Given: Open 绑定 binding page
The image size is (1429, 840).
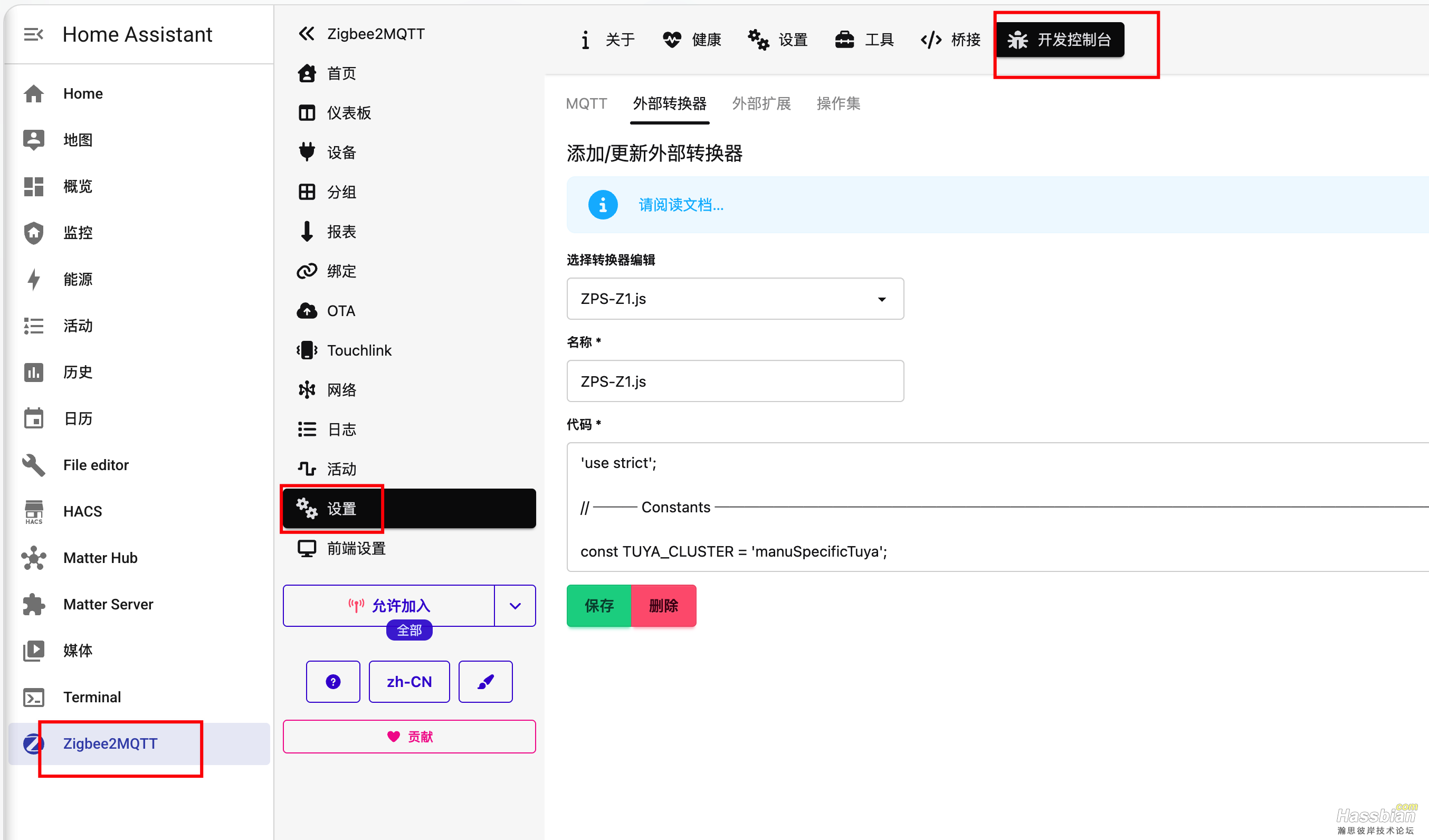Looking at the screenshot, I should pos(409,272).
